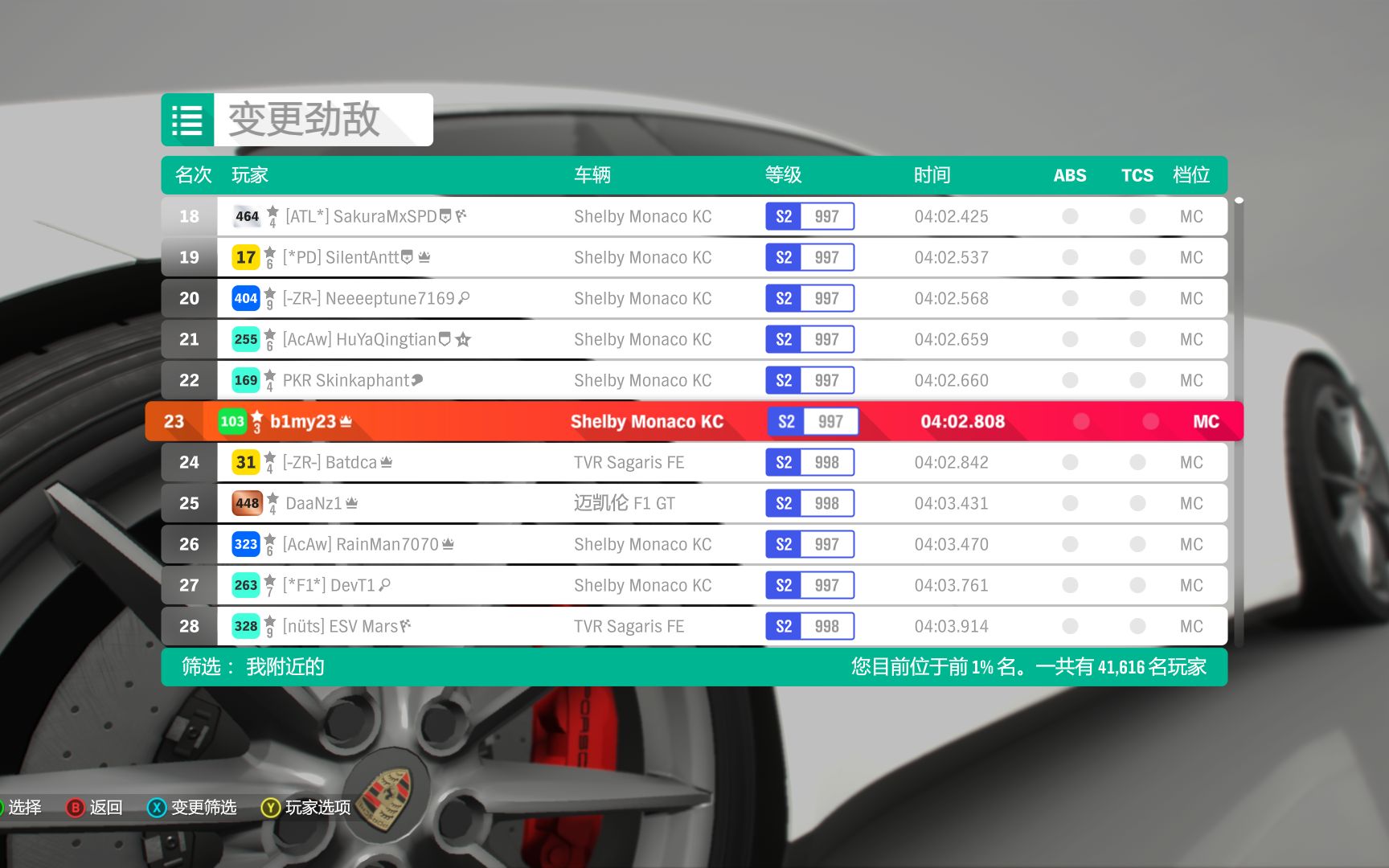Click time 04:02.808 in highlighted row
Screen dimensions: 1389x868
tap(963, 421)
